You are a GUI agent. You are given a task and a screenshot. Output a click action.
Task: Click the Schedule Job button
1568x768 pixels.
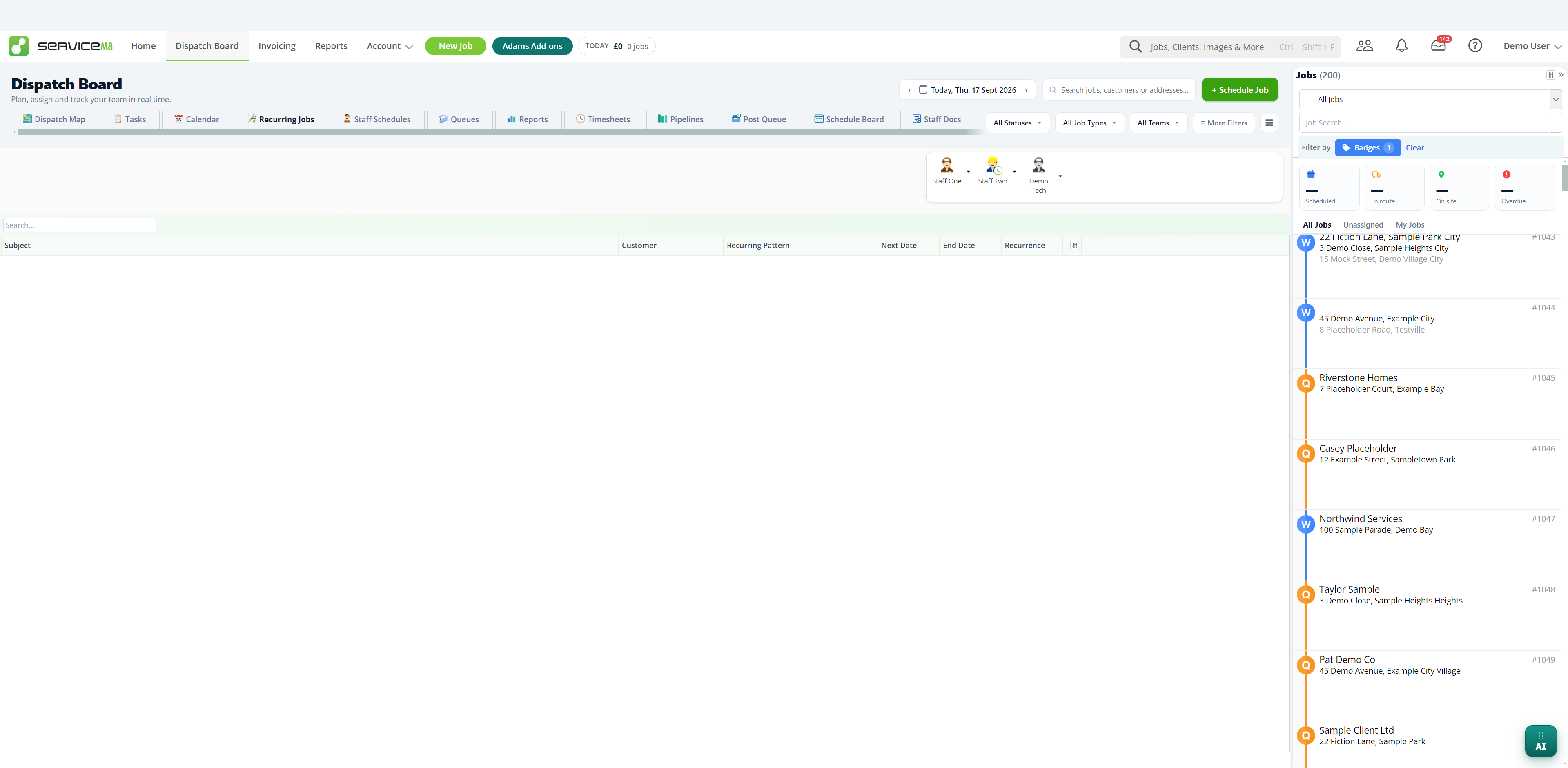point(1239,90)
